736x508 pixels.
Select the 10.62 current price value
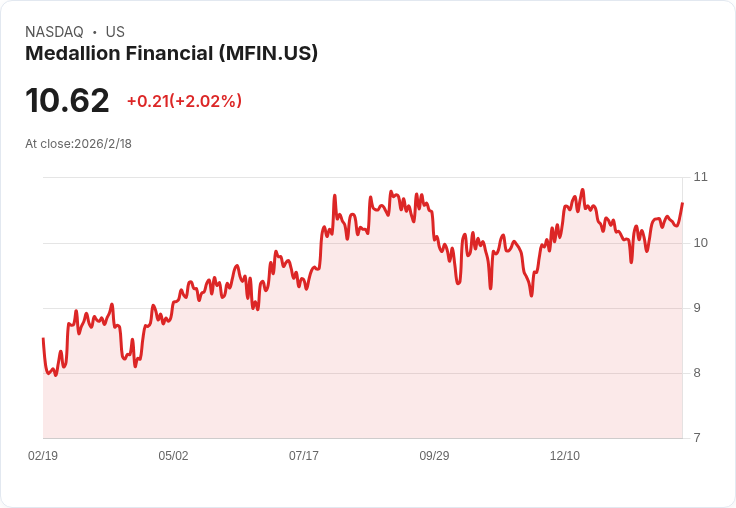click(x=67, y=100)
